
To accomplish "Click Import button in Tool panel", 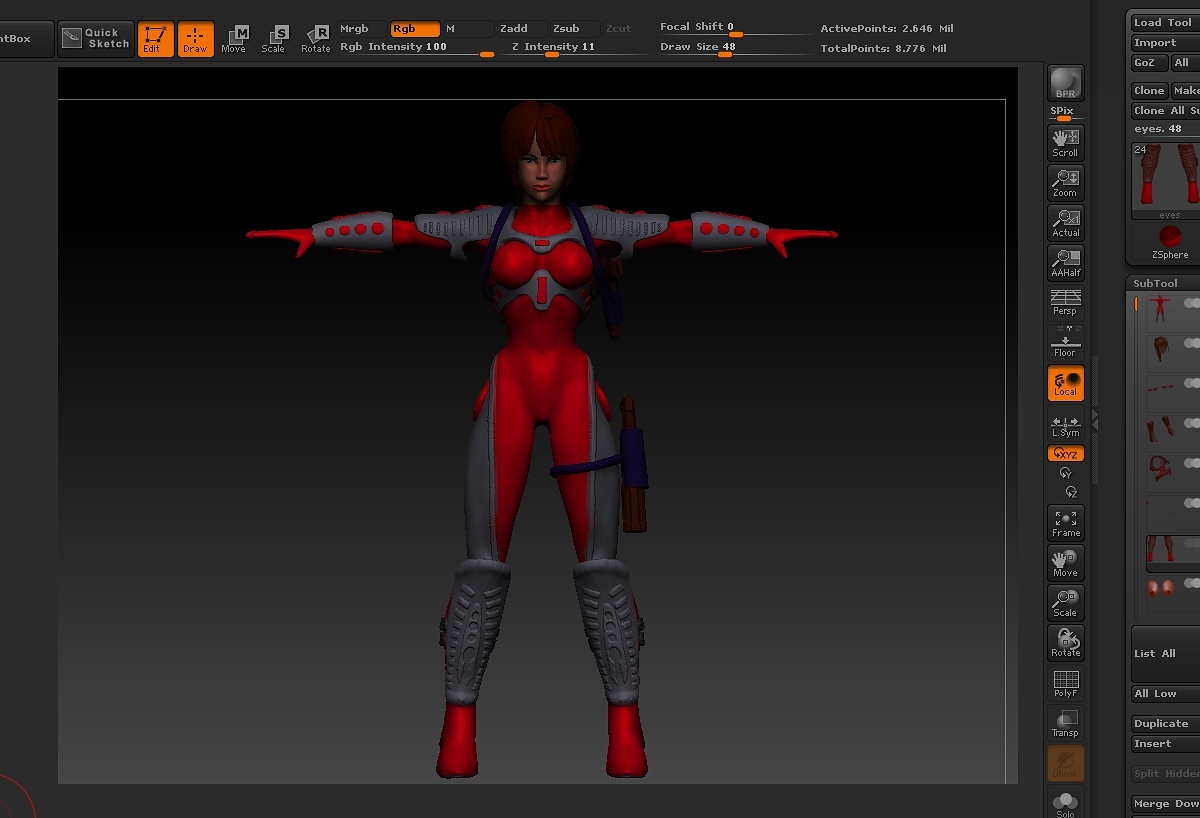I will click(1165, 43).
